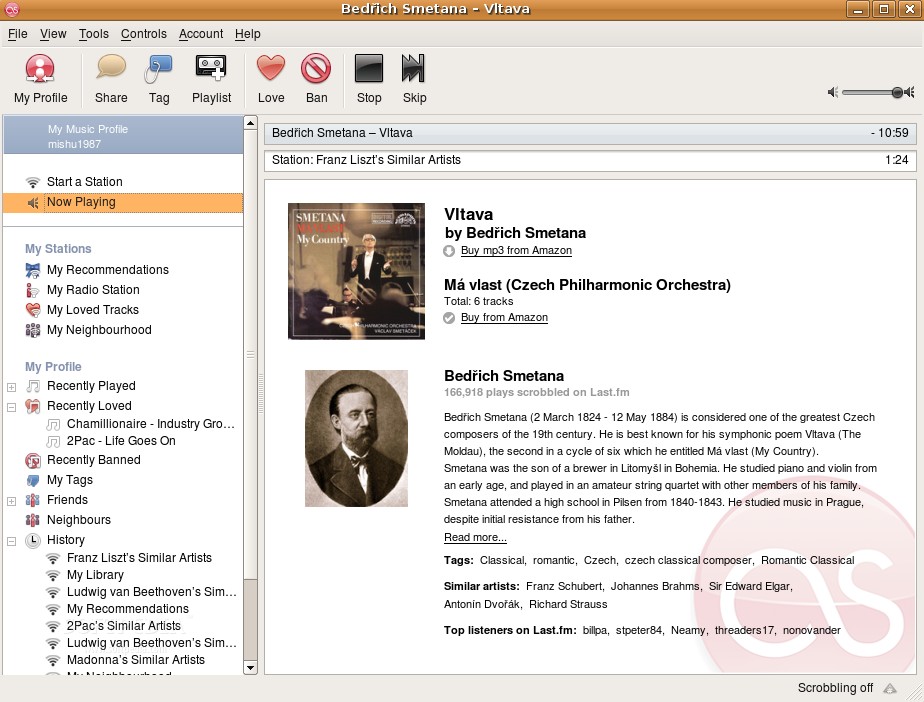The height and width of the screenshot is (702, 924).
Task: Open the Account menu
Action: pos(201,34)
